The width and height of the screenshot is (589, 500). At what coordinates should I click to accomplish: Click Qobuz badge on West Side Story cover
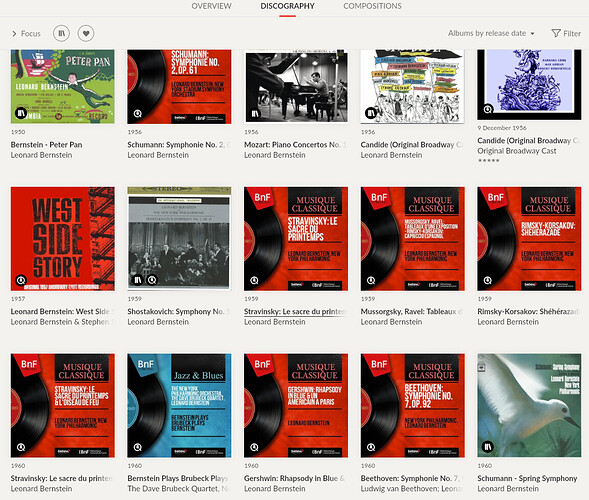click(21, 280)
